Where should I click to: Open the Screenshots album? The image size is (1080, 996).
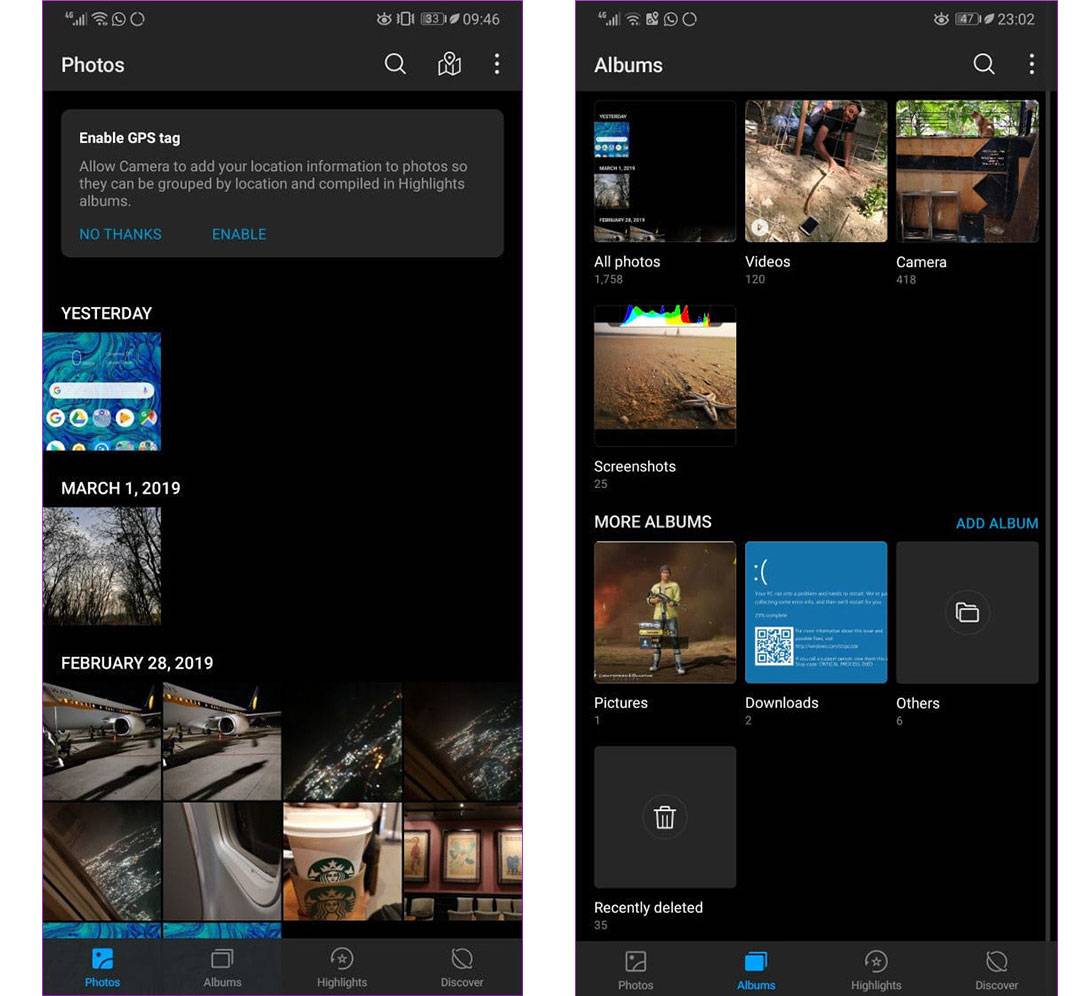665,376
